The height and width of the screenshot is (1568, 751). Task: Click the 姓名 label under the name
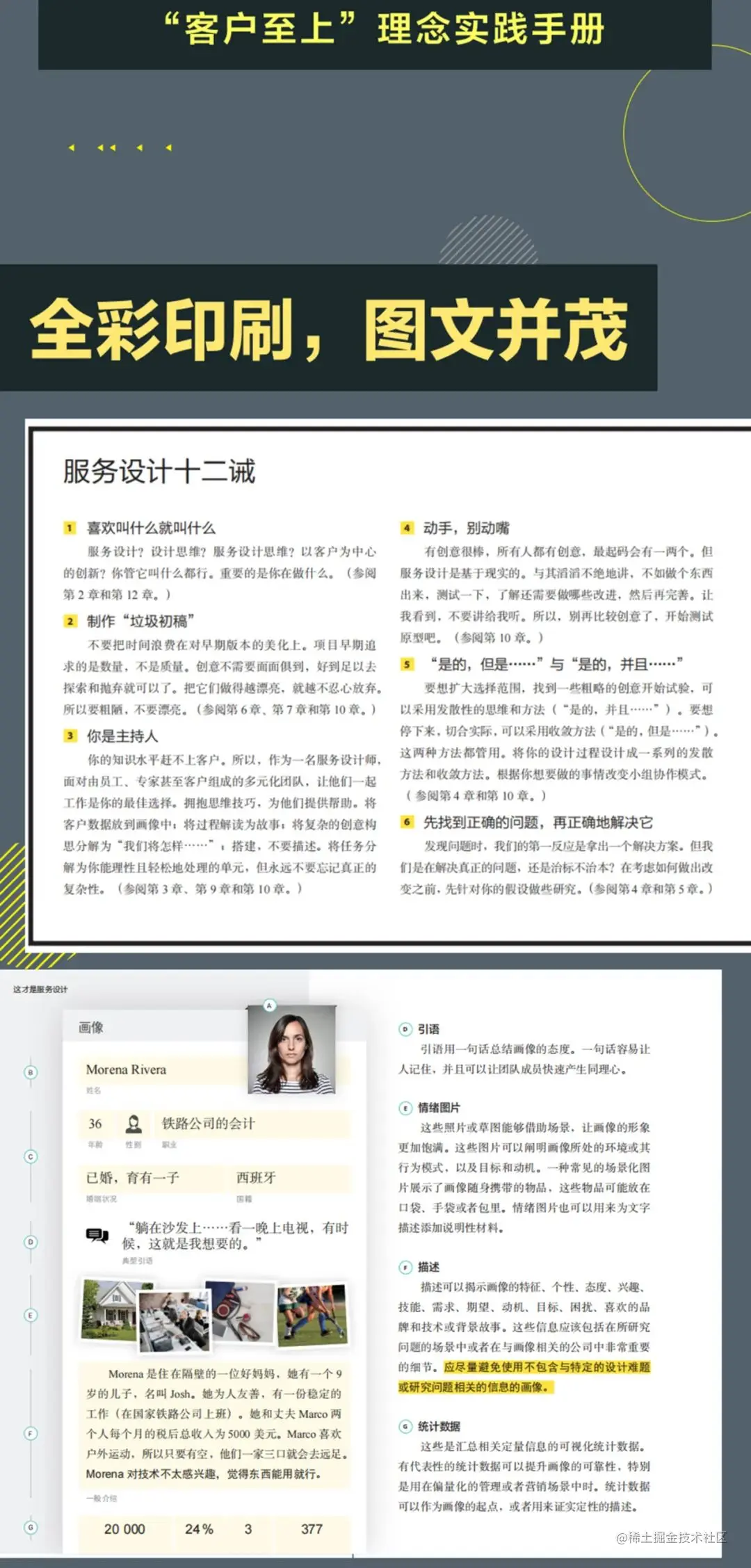[93, 1090]
